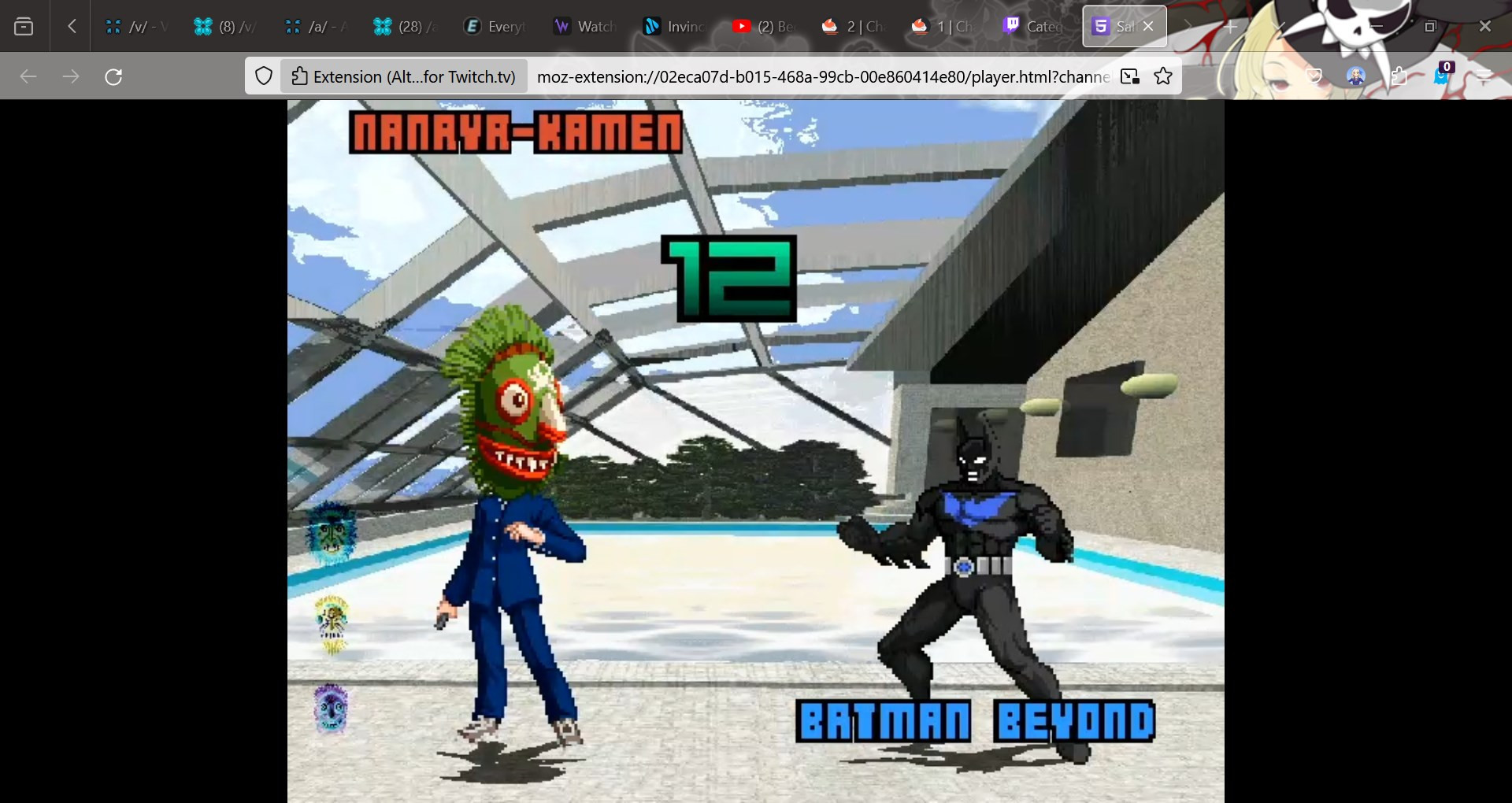Image resolution: width=1512 pixels, height=803 pixels.
Task: Click the Batman Beyond name banner in the video
Action: pos(976,721)
